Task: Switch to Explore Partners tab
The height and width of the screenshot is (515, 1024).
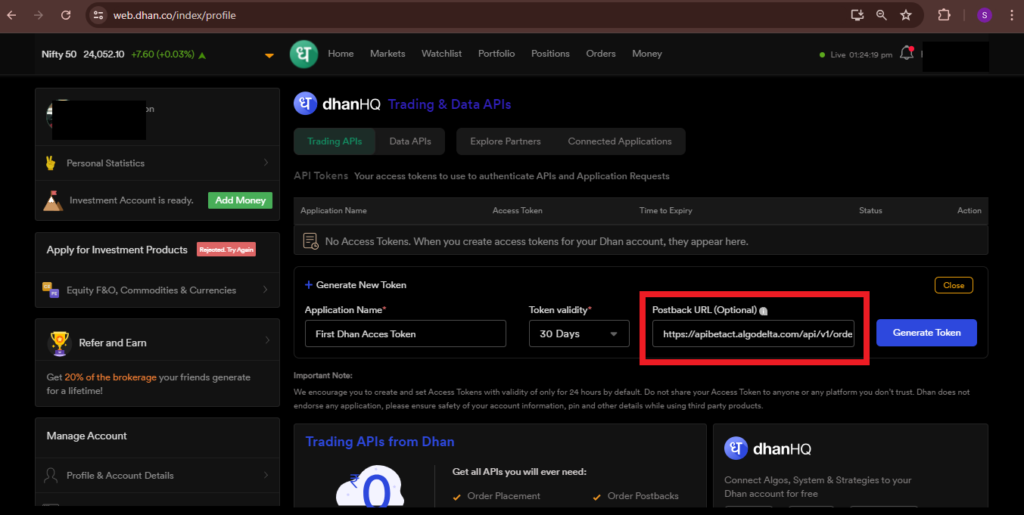Action: point(505,142)
